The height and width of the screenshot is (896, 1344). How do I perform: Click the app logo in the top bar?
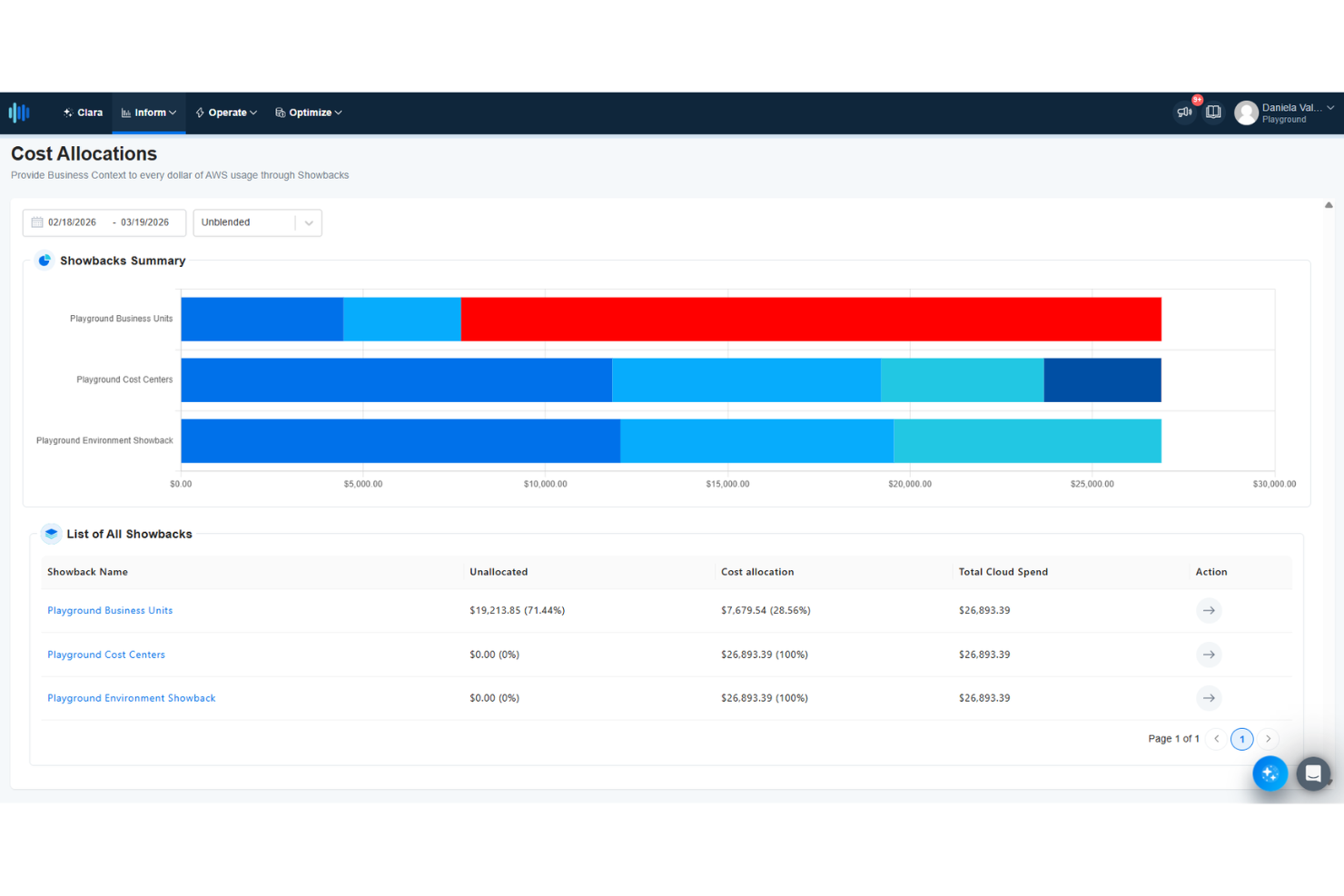click(x=19, y=112)
